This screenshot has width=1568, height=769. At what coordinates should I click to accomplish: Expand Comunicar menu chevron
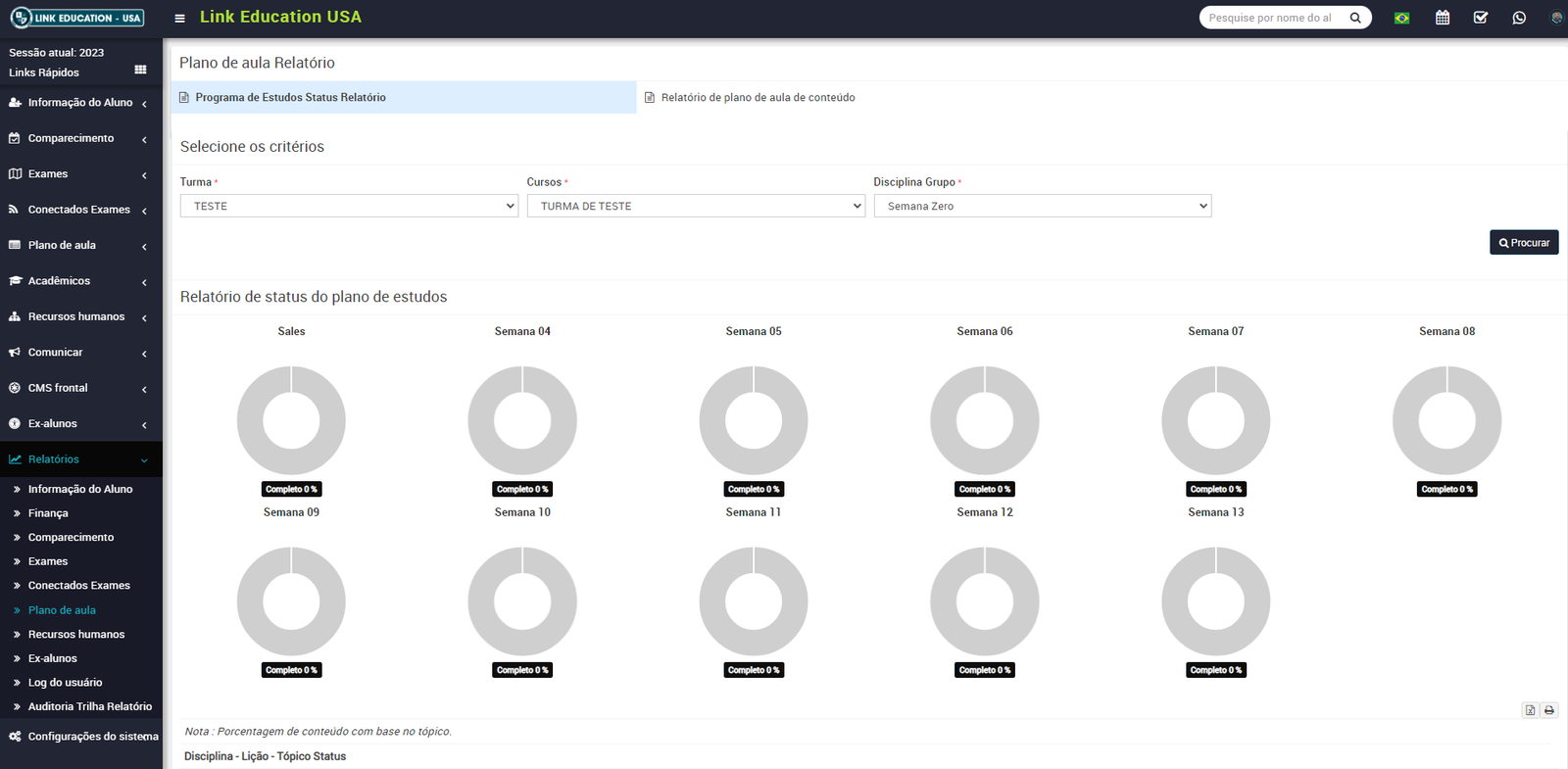pyautogui.click(x=144, y=354)
